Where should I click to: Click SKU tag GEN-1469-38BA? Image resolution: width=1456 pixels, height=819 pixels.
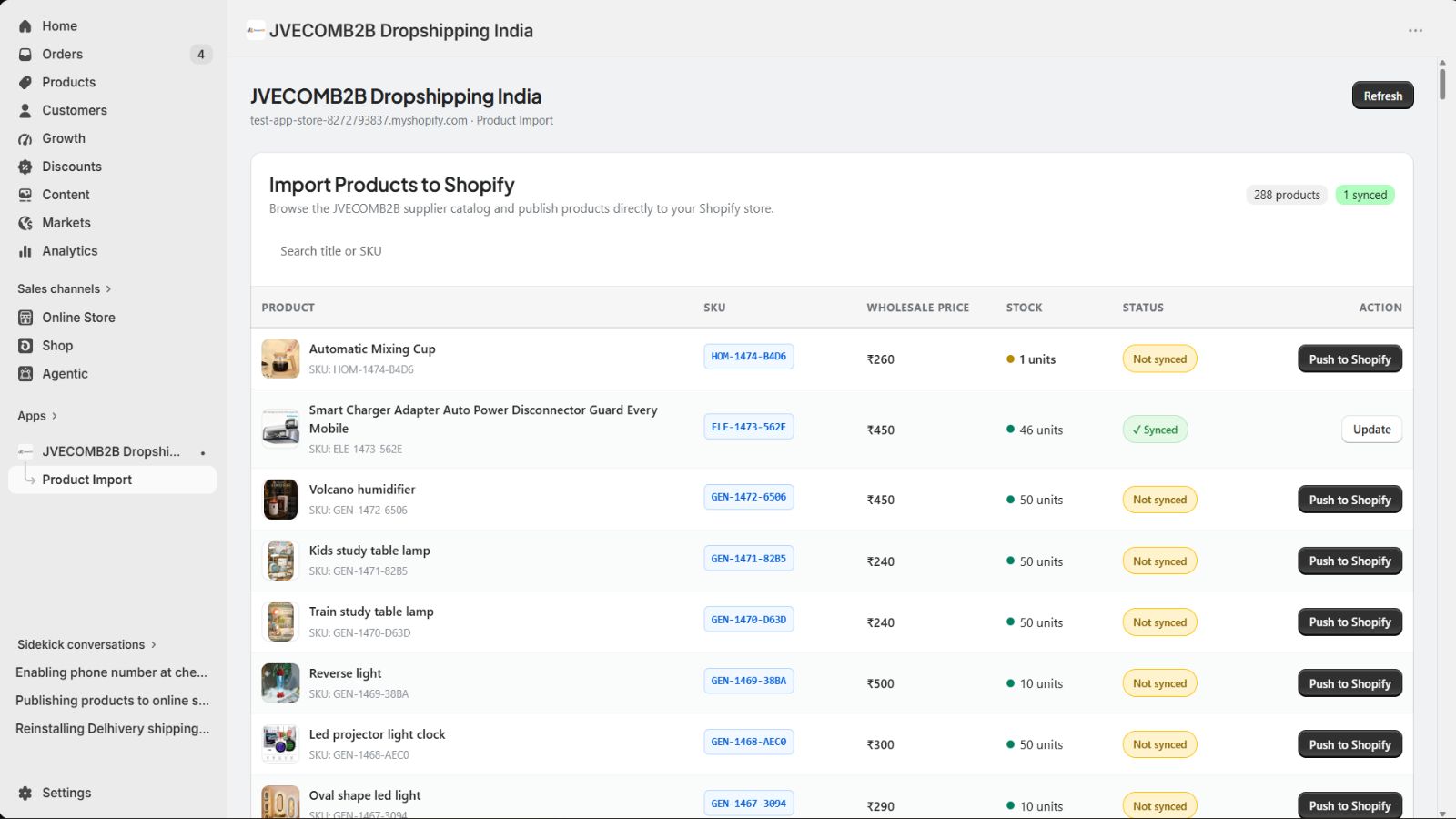[748, 681]
